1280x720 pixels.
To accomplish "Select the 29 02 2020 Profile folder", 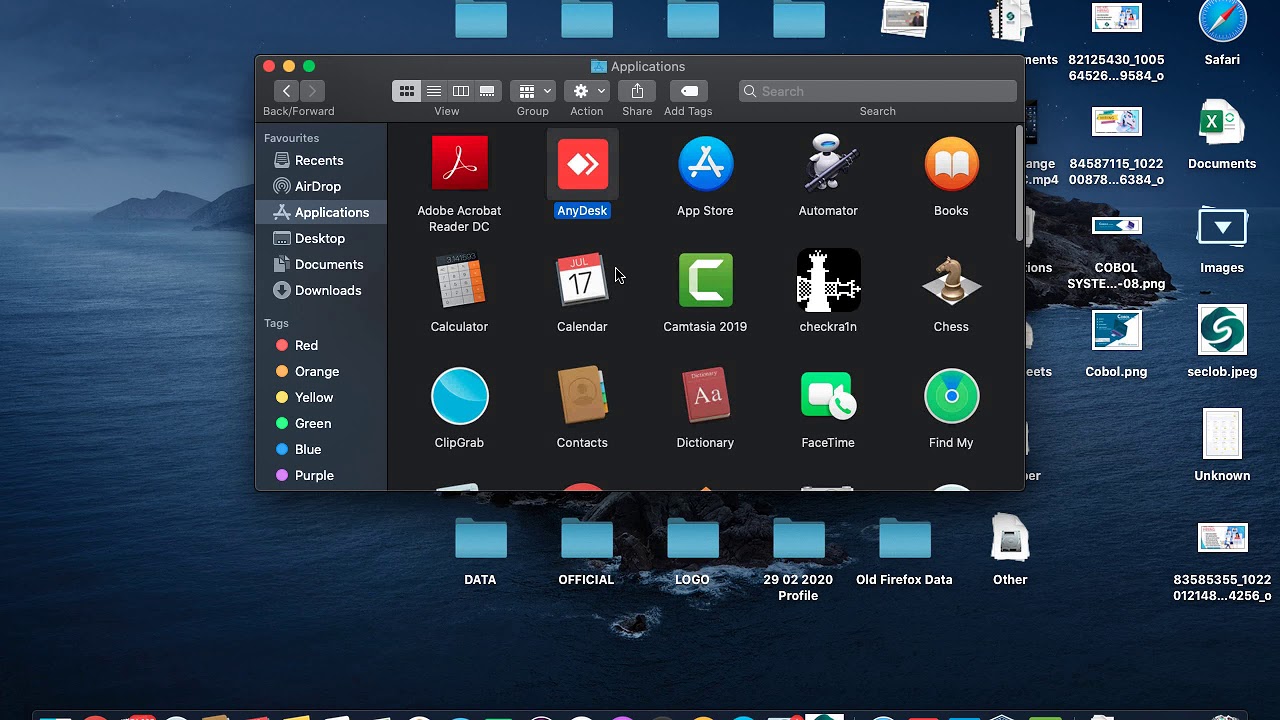I will (799, 538).
